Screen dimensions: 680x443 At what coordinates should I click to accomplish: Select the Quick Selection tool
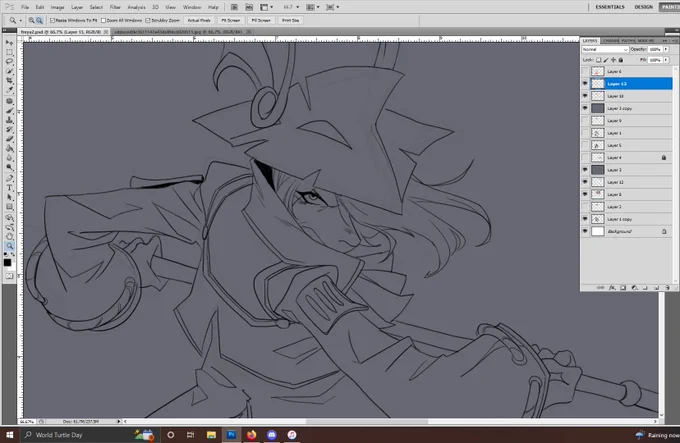(x=9, y=71)
